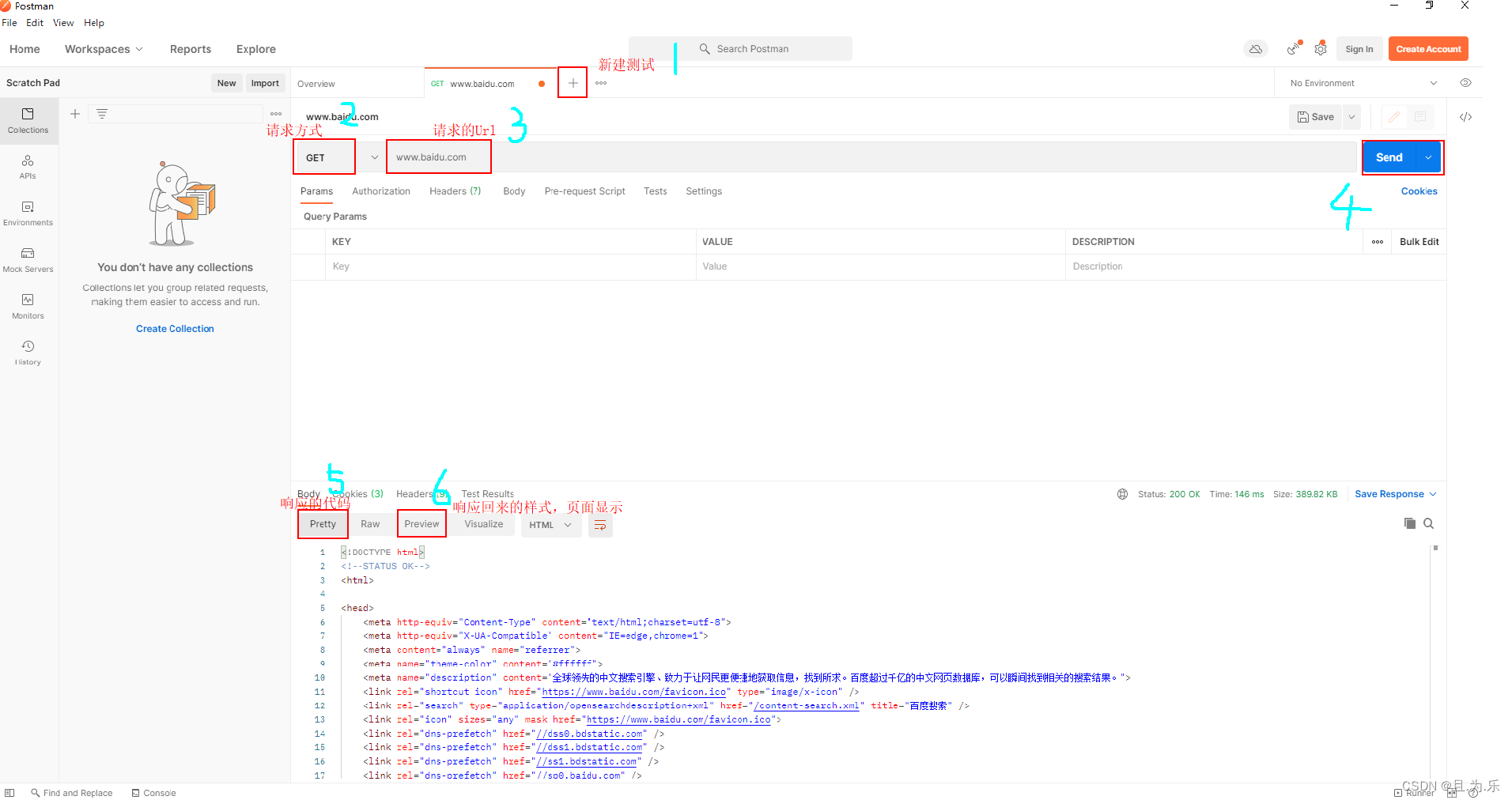Click the comments icon beside the pencil
Screen dimensions: 1512x800
pos(1420,117)
